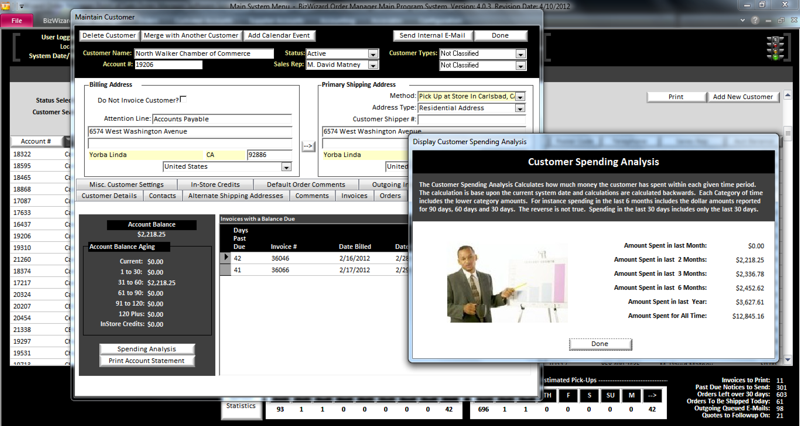Collapse the ribbon with the chevron icon

coord(743,20)
